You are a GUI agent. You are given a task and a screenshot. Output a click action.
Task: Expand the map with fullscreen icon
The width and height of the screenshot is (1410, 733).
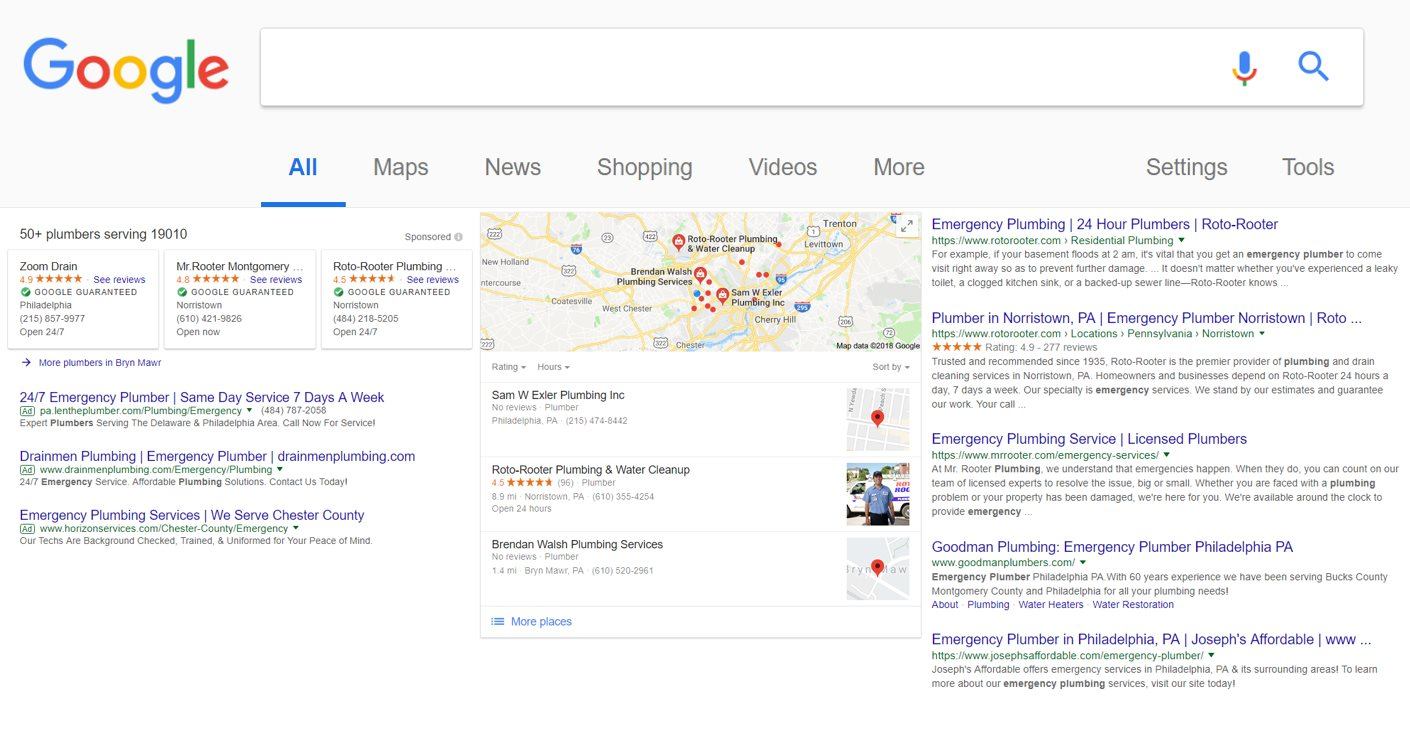coord(907,226)
